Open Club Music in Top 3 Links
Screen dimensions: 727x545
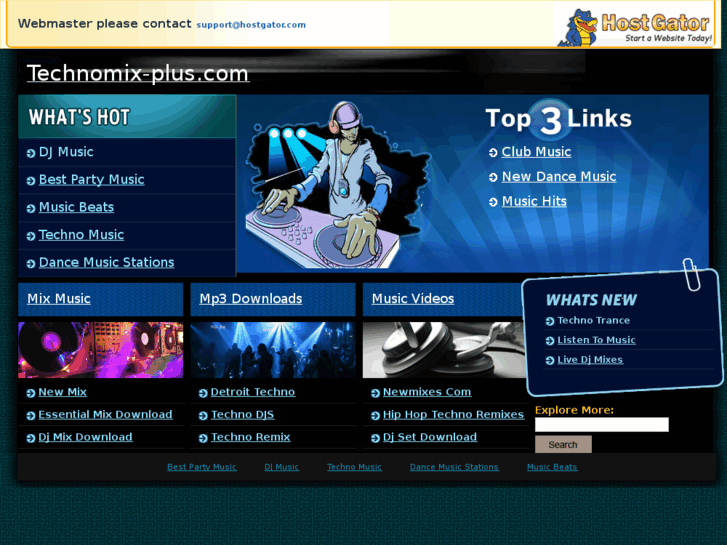(536, 152)
